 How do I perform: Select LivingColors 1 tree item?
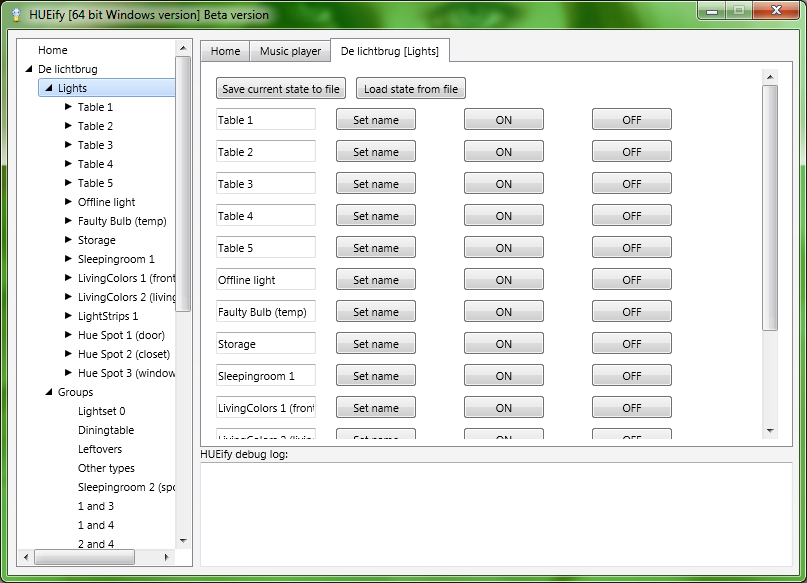[126, 278]
